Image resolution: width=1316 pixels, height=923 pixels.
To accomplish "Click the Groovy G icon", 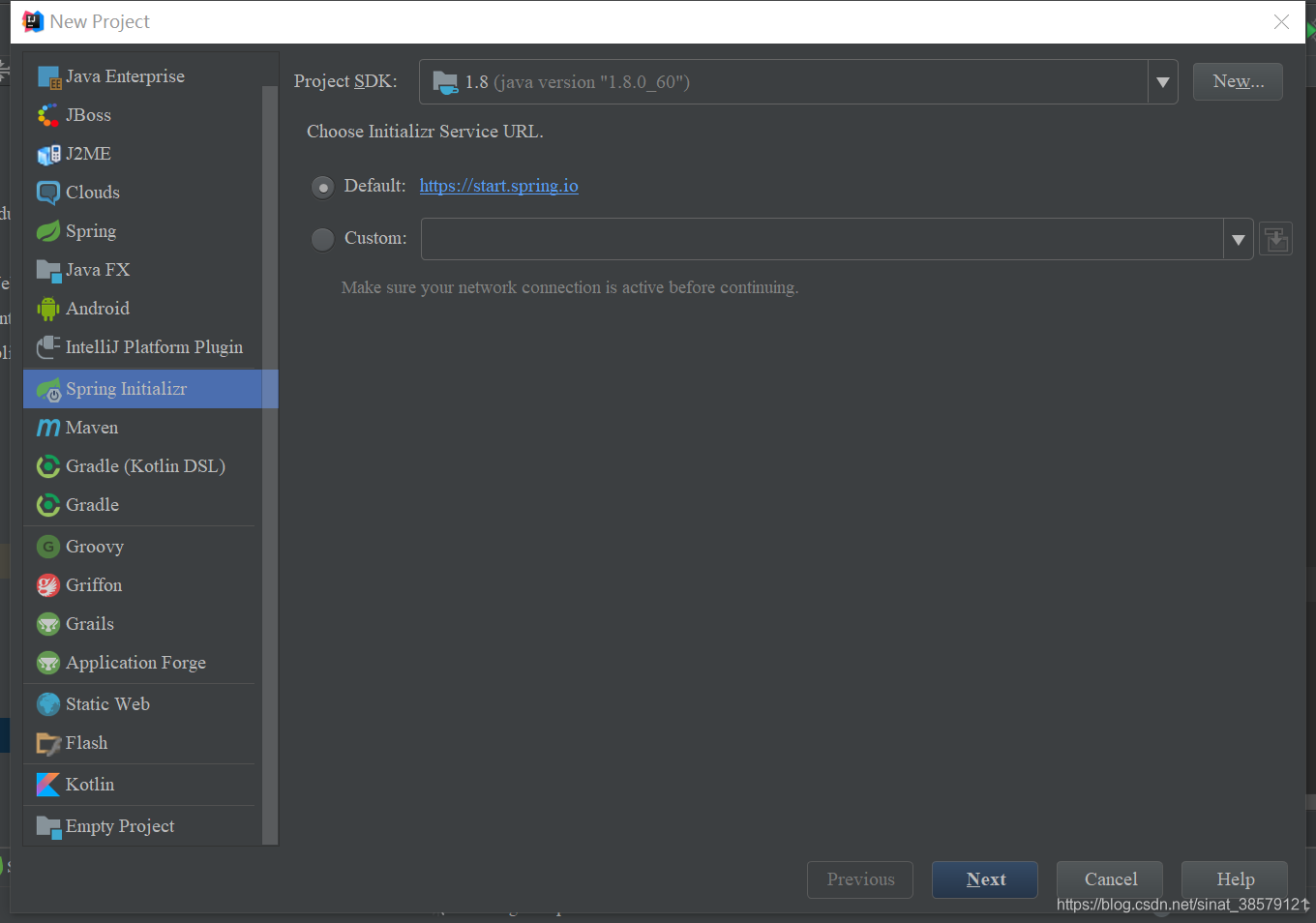I will (48, 547).
